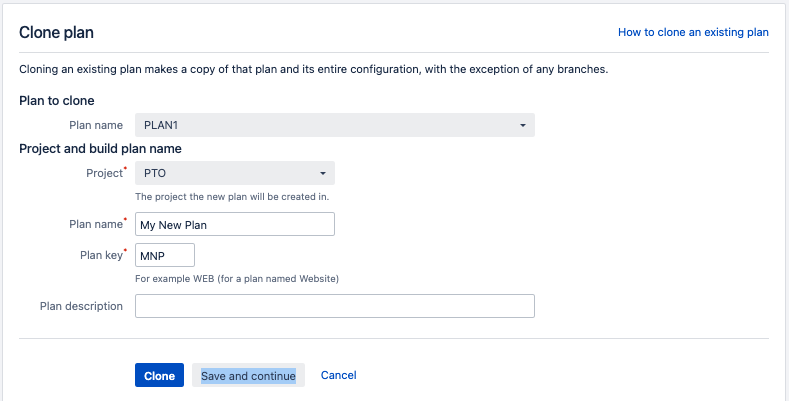Click into the MNP plan key field

pyautogui.click(x=164, y=255)
